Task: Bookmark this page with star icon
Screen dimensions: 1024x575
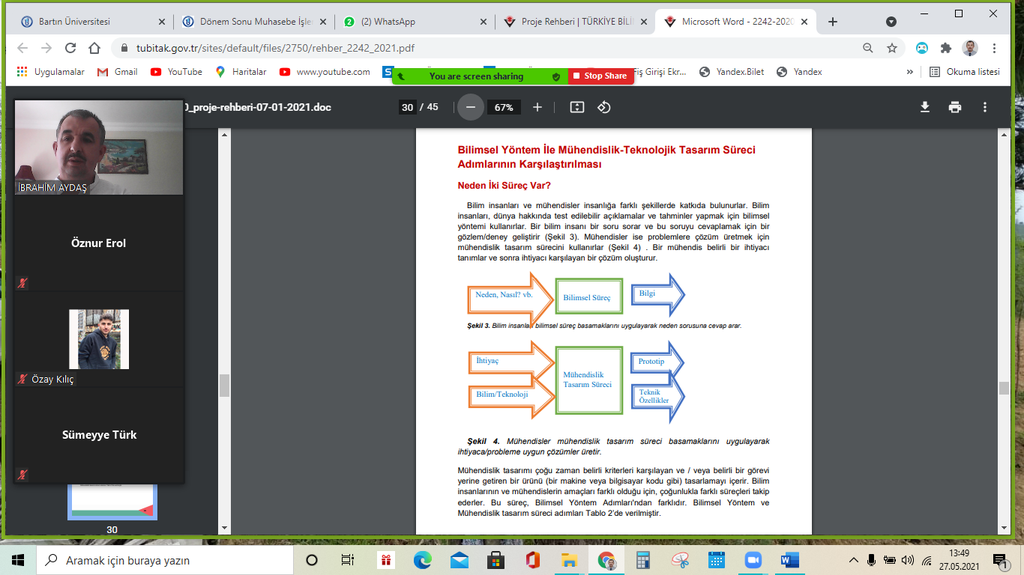Action: pos(892,48)
